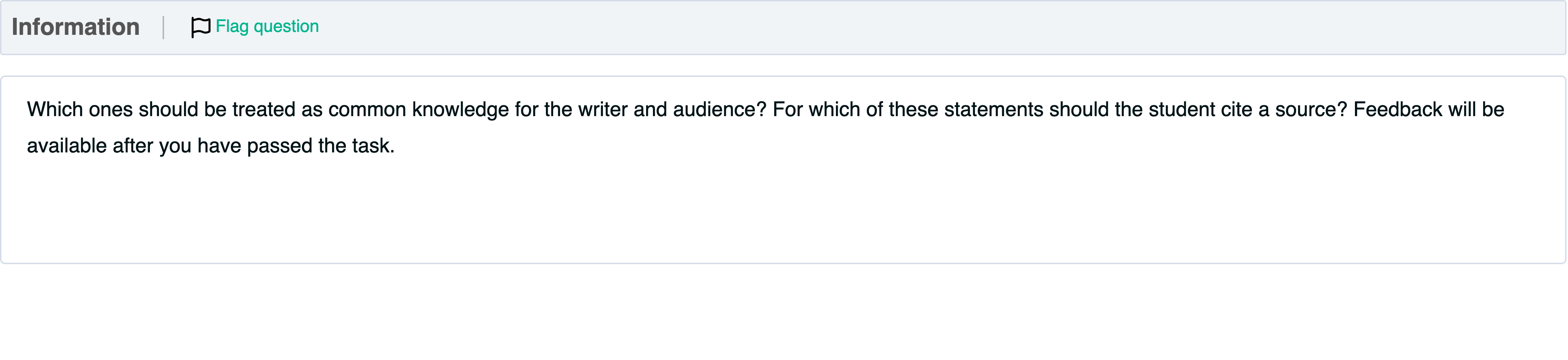Click the vertical divider after Information
1568x360 pixels.
[163, 27]
